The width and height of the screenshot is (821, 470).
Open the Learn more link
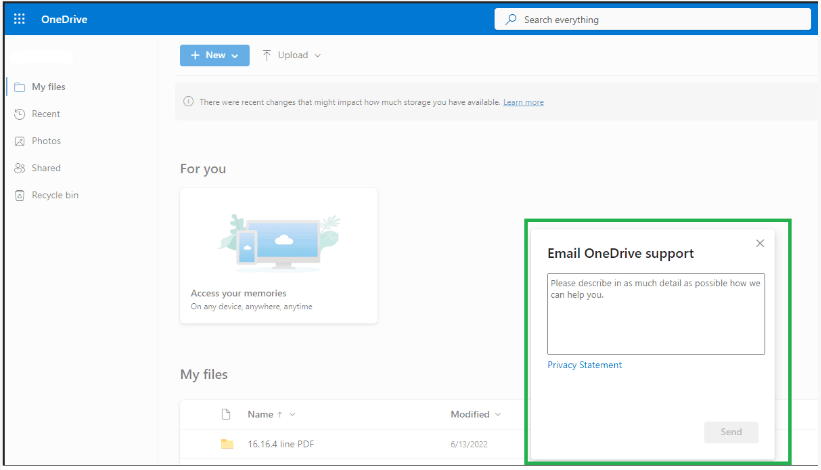coord(524,102)
